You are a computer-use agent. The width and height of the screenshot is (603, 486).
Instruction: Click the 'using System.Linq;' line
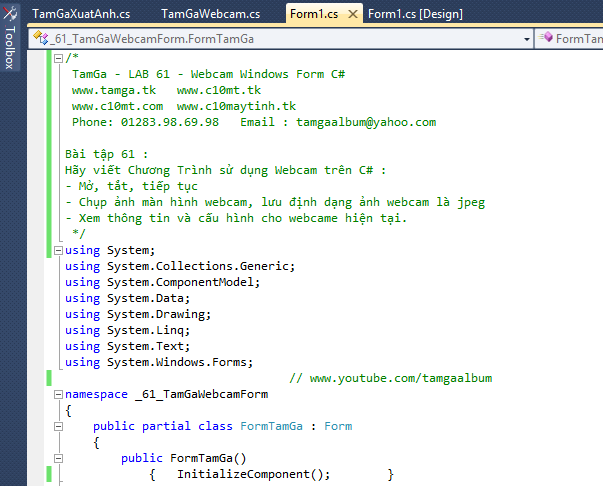click(127, 330)
